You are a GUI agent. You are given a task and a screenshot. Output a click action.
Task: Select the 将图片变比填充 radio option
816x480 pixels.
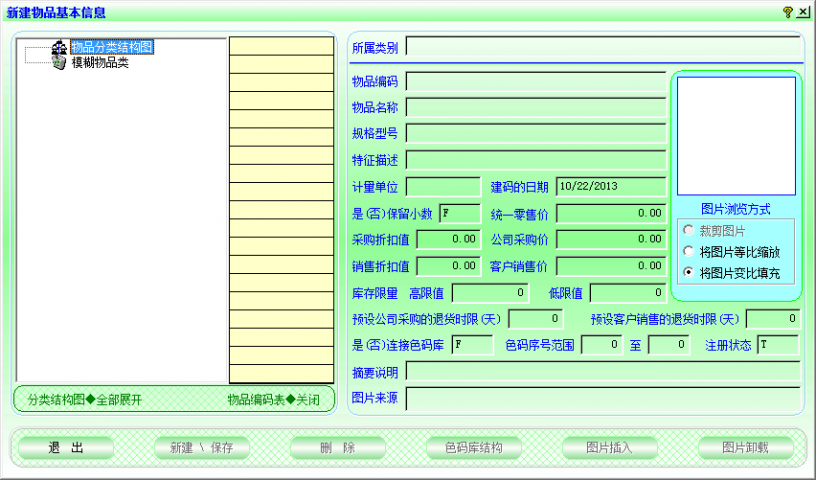688,272
